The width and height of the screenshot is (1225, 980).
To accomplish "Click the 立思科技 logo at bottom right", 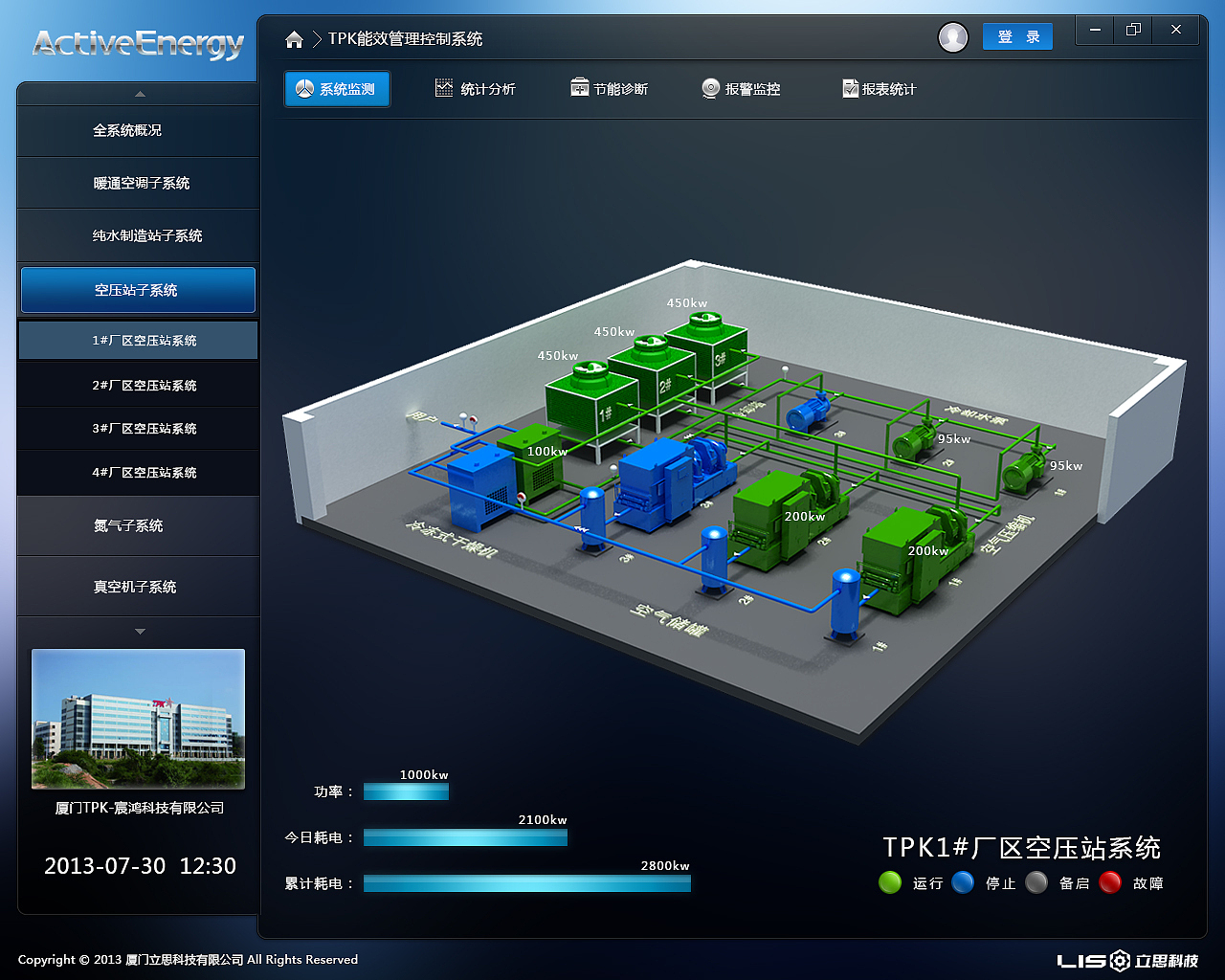I will coord(1127,960).
